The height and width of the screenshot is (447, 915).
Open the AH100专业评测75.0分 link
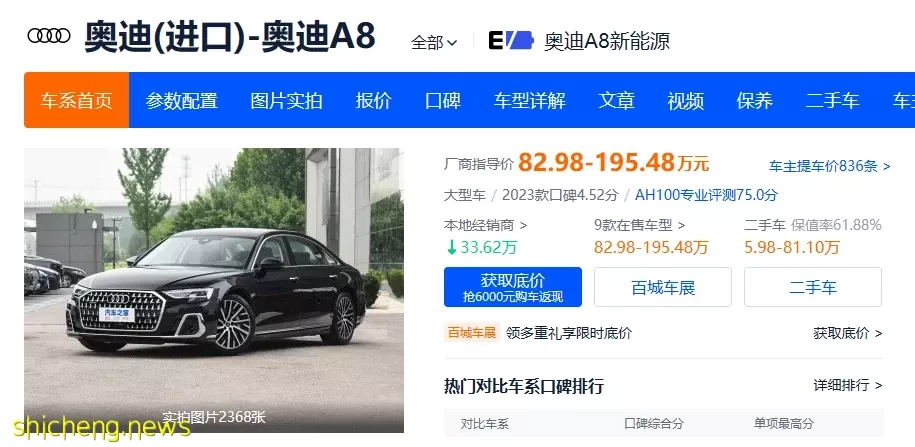pos(706,195)
